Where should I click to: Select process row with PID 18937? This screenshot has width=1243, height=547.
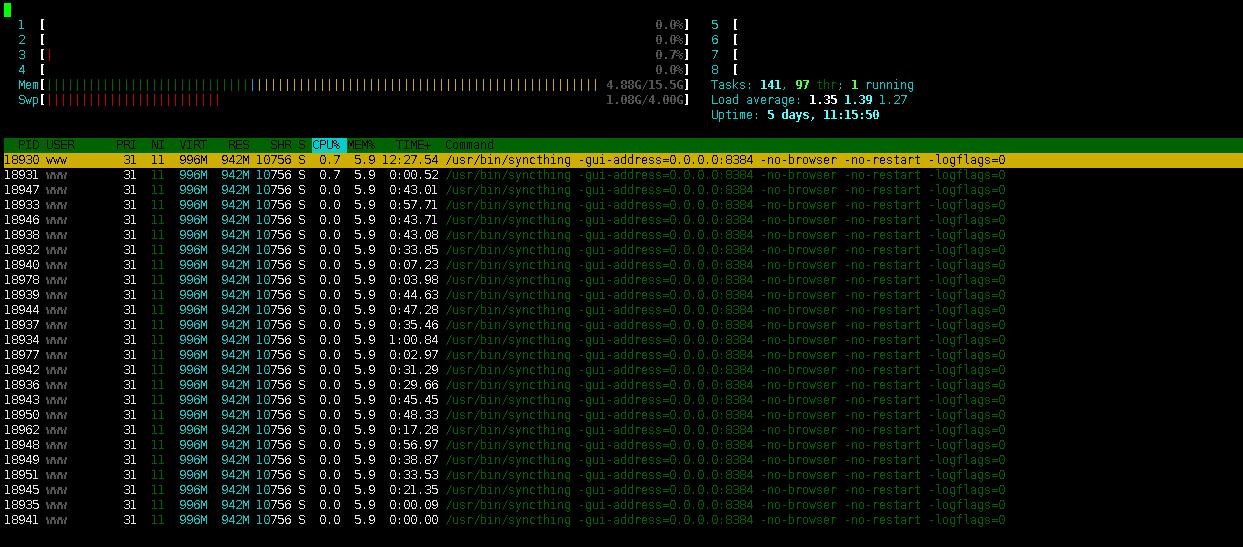tap(505, 325)
